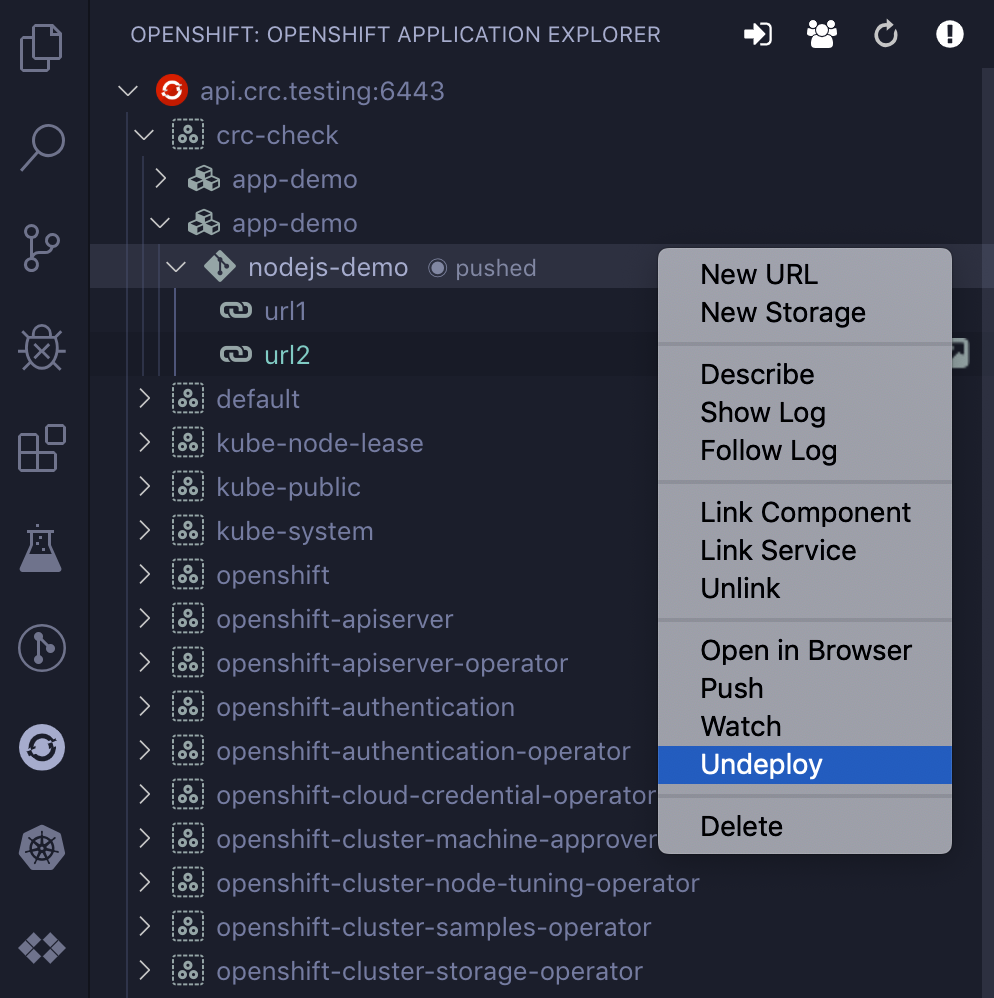Open the Test flask view

tap(42, 548)
